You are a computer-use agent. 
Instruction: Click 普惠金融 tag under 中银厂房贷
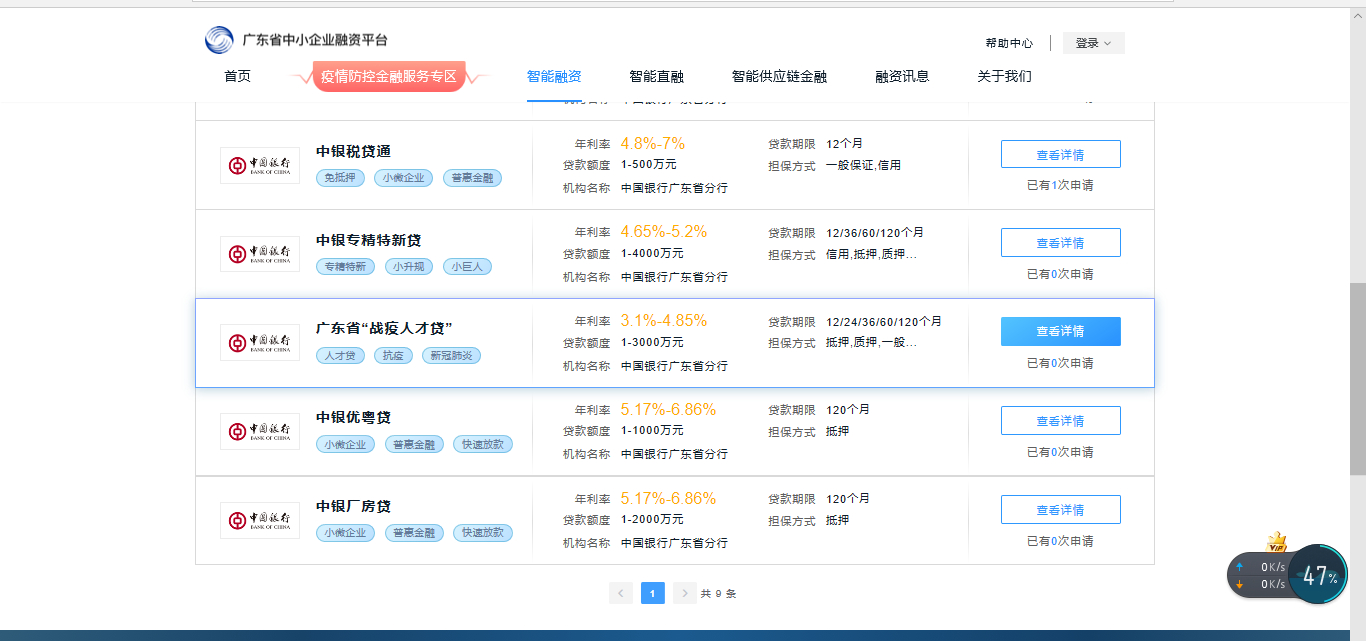click(x=414, y=533)
